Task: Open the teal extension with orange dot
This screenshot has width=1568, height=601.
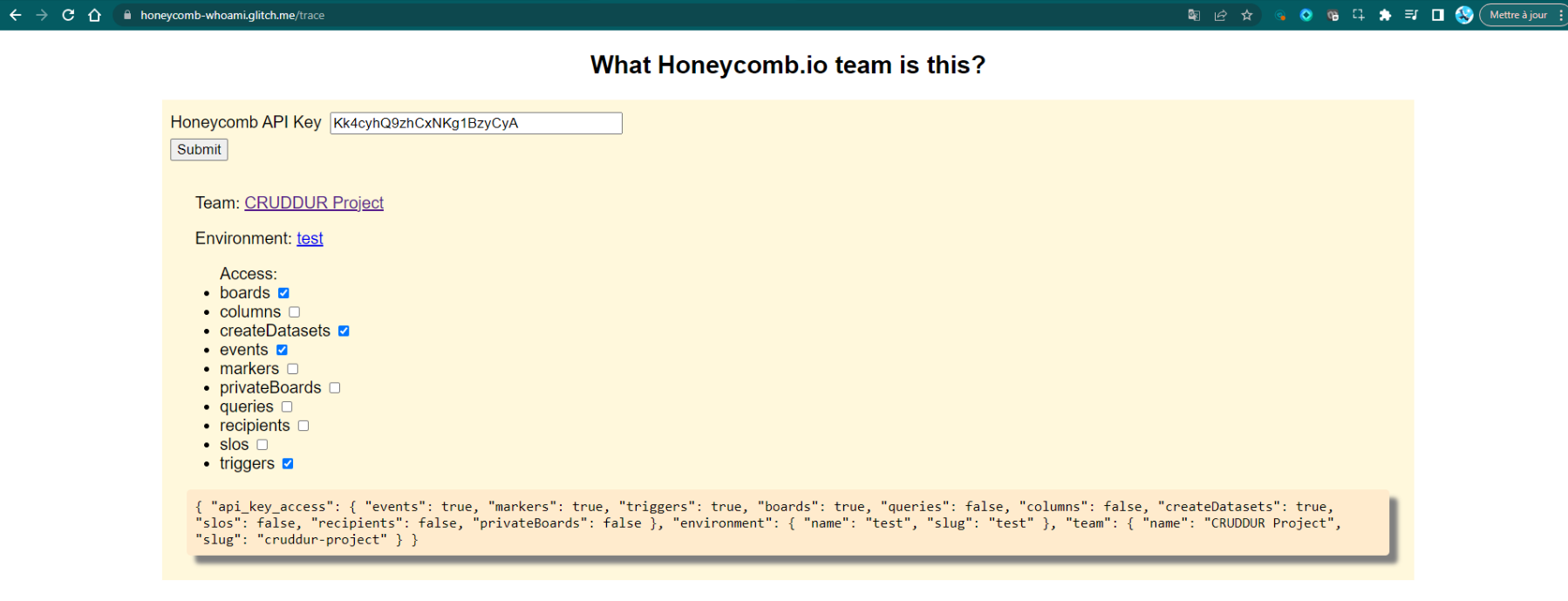Action: (1280, 15)
